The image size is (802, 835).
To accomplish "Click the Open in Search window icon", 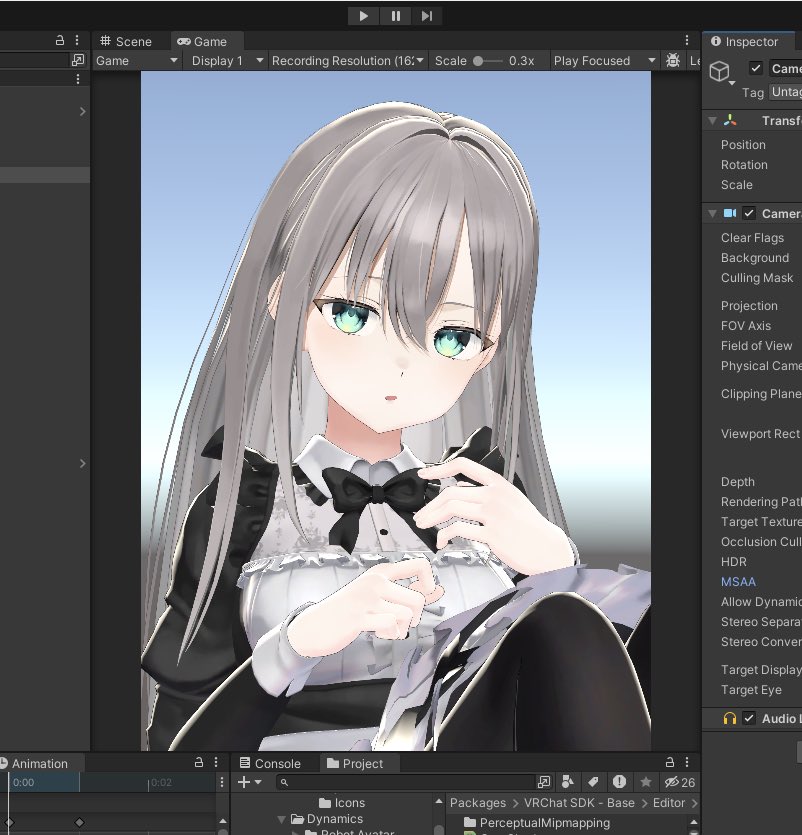I will coord(544,782).
